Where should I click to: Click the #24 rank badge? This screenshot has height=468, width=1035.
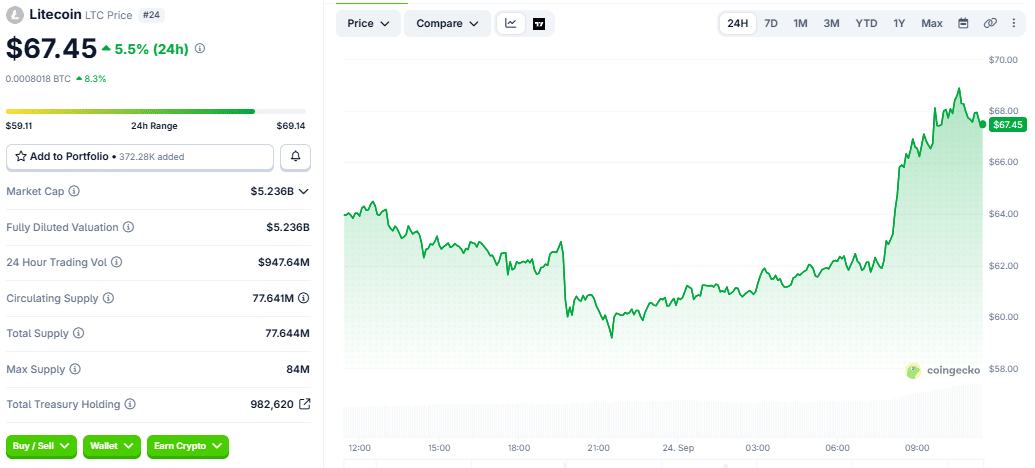(x=150, y=15)
